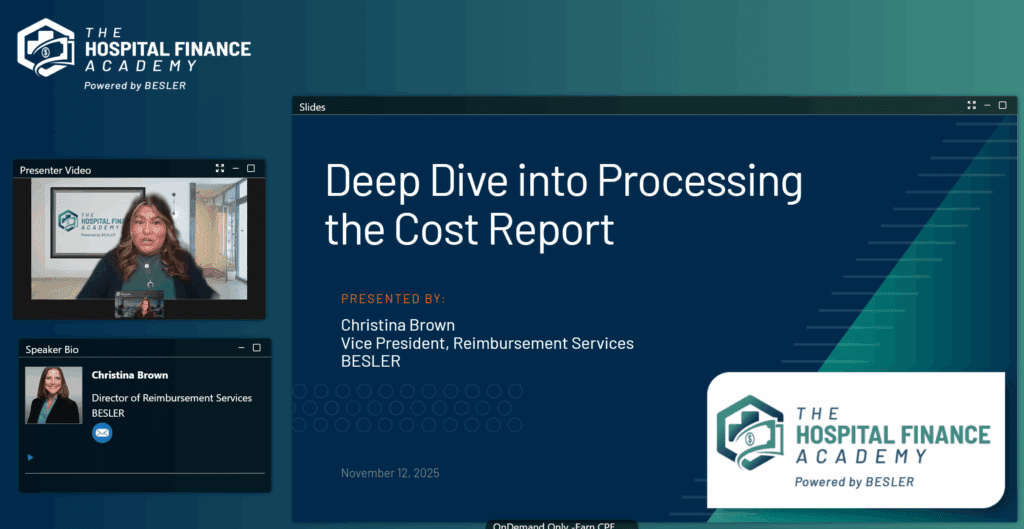Minimize the Slides panel
Viewport: 1024px width, 529px height.
click(987, 105)
